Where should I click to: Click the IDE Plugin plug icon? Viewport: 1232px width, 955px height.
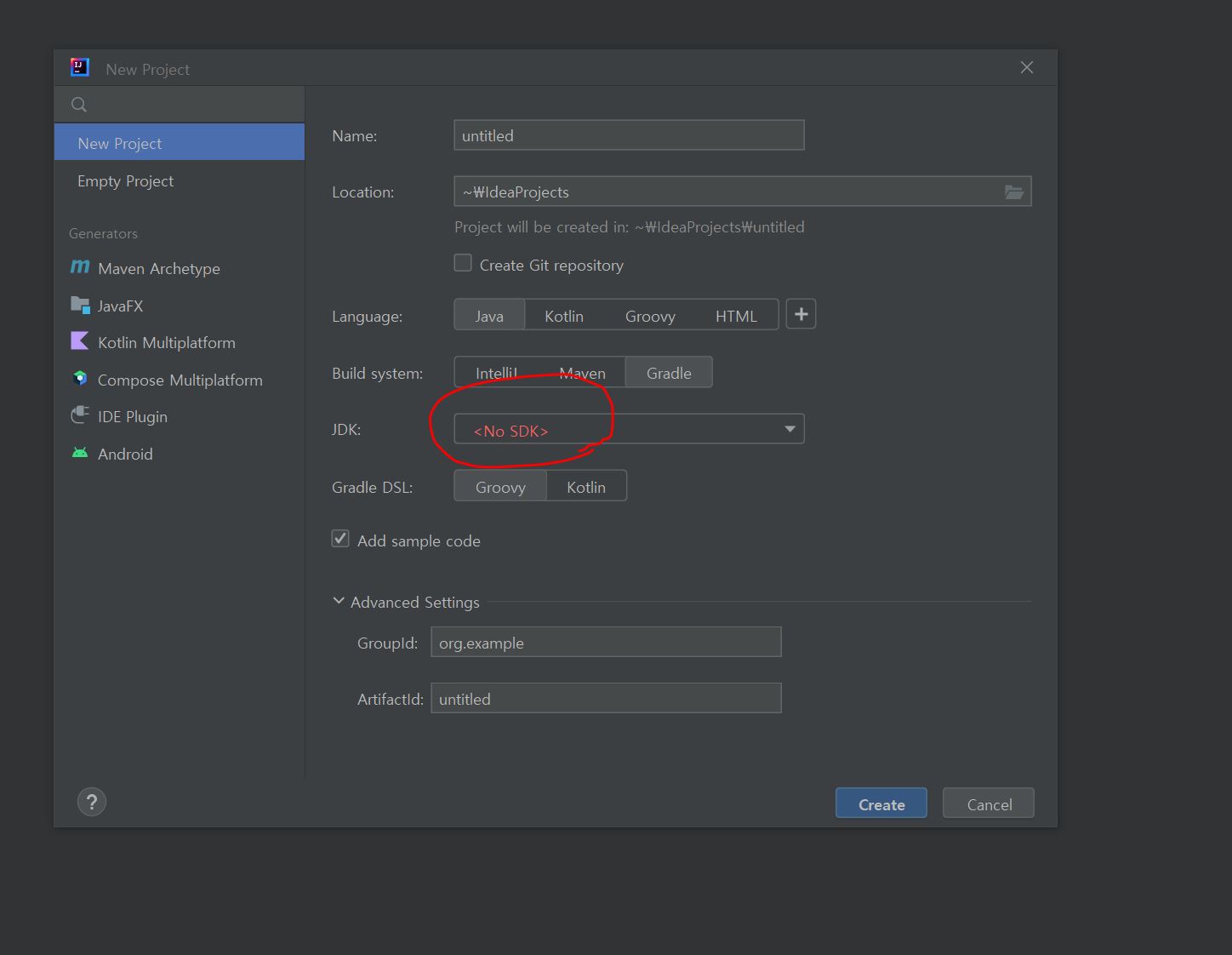[x=80, y=415]
